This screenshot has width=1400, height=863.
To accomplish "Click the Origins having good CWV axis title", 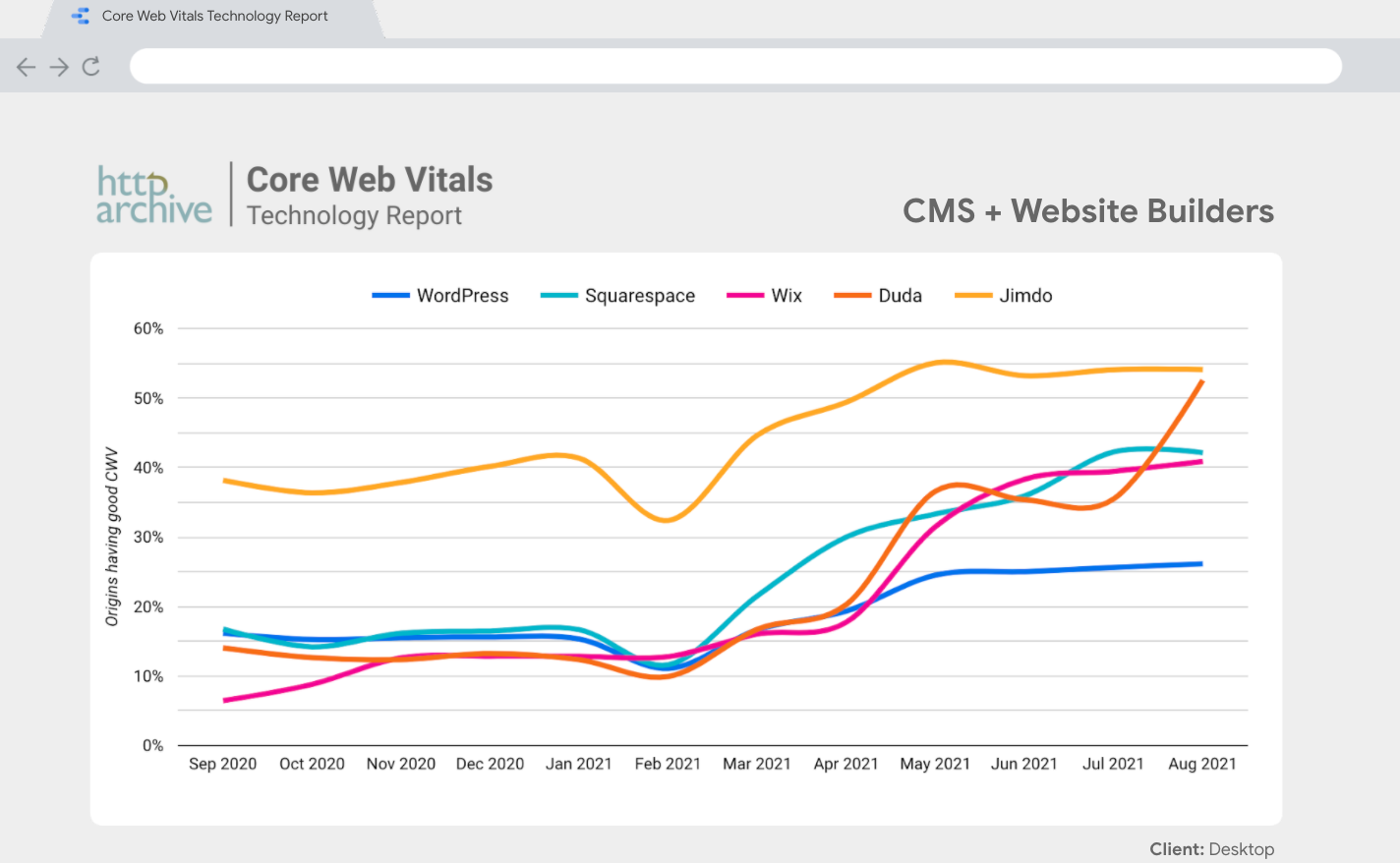I will pyautogui.click(x=112, y=537).
